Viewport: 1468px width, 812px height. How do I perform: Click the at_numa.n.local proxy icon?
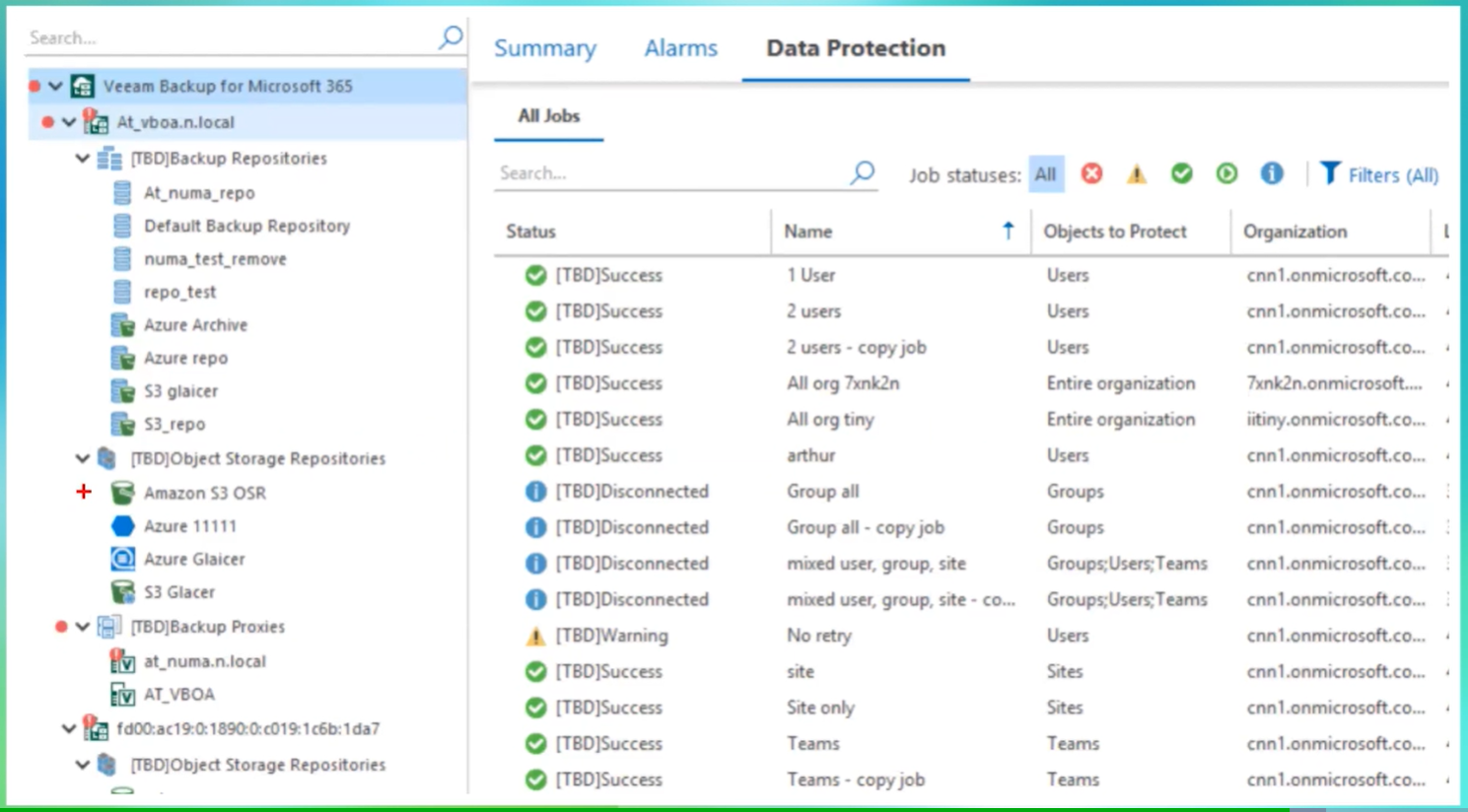[x=122, y=660]
